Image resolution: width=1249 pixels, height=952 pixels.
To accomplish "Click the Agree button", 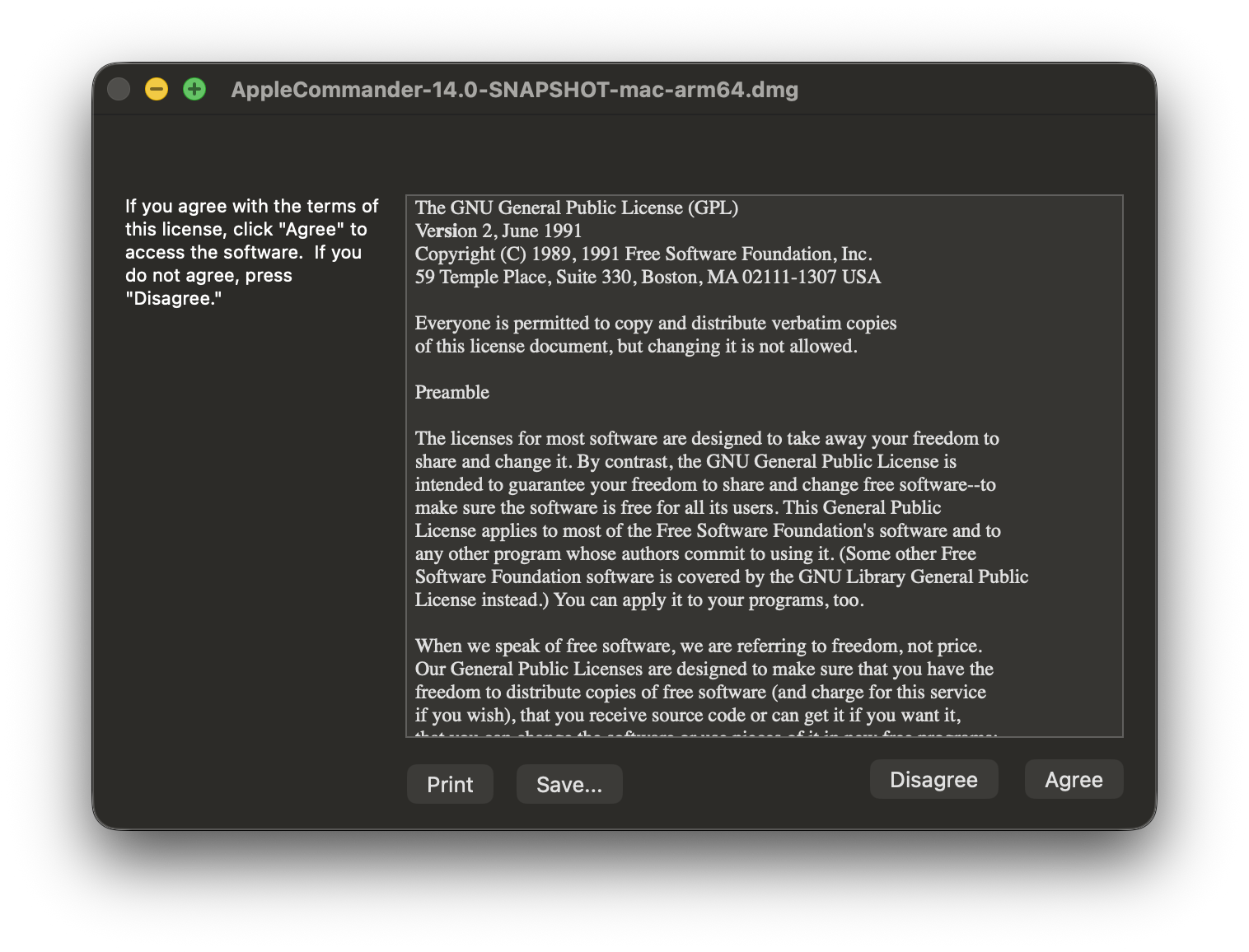I will pos(1074,780).
